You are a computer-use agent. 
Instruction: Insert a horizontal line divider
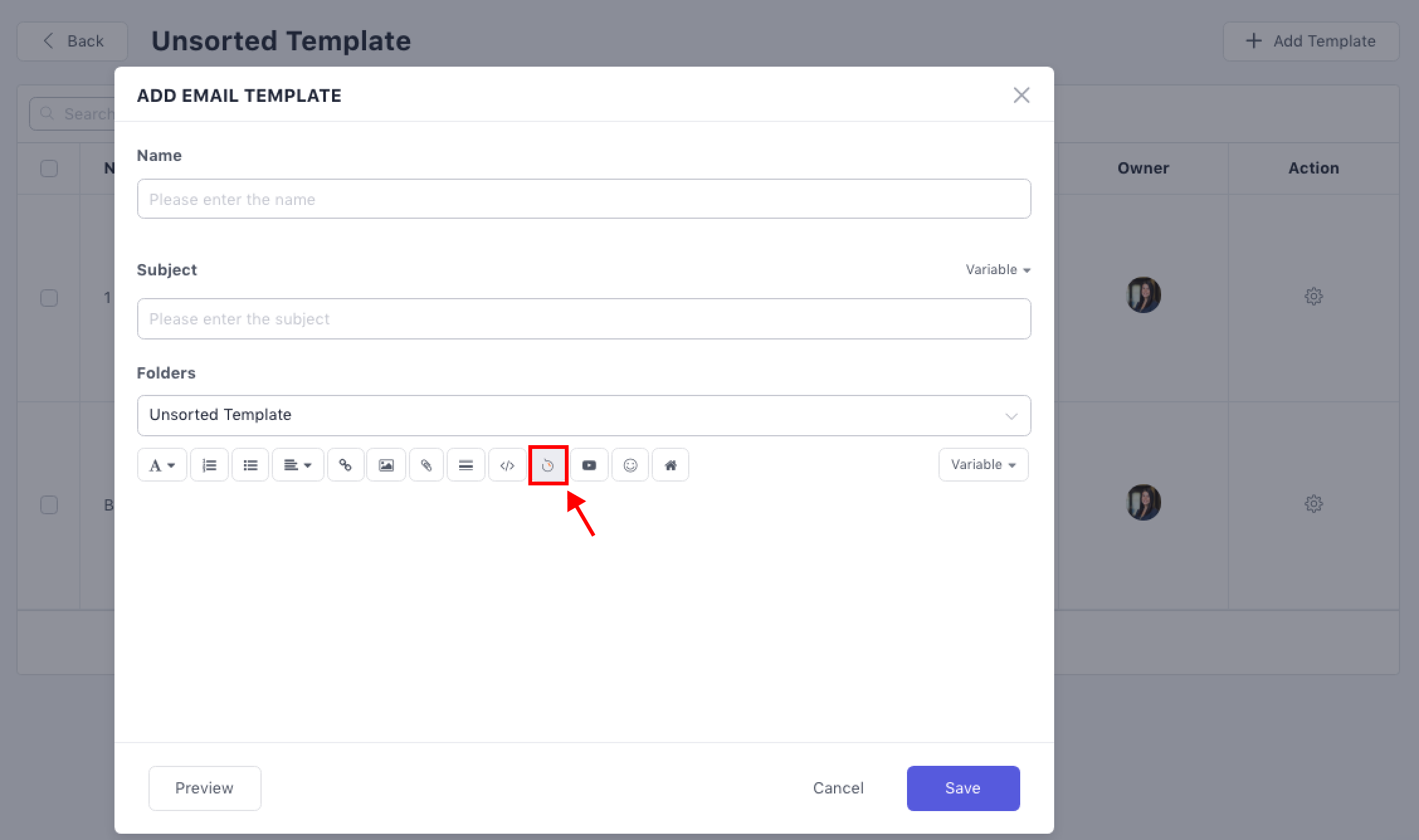point(466,465)
